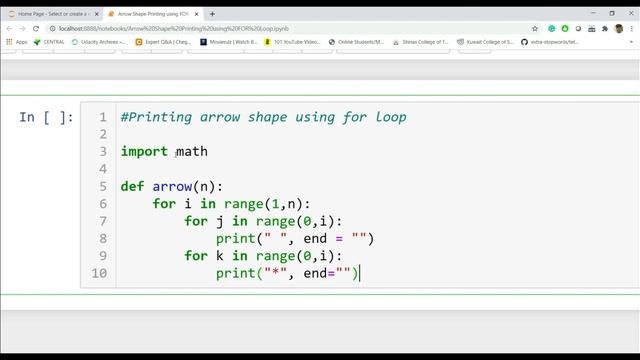
Task: Click the print(" ", end = "") line
Action: (295, 238)
